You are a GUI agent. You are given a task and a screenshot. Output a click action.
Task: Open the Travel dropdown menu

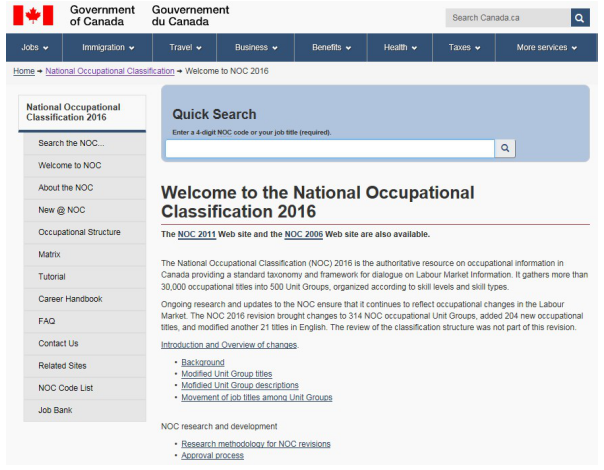(x=185, y=47)
